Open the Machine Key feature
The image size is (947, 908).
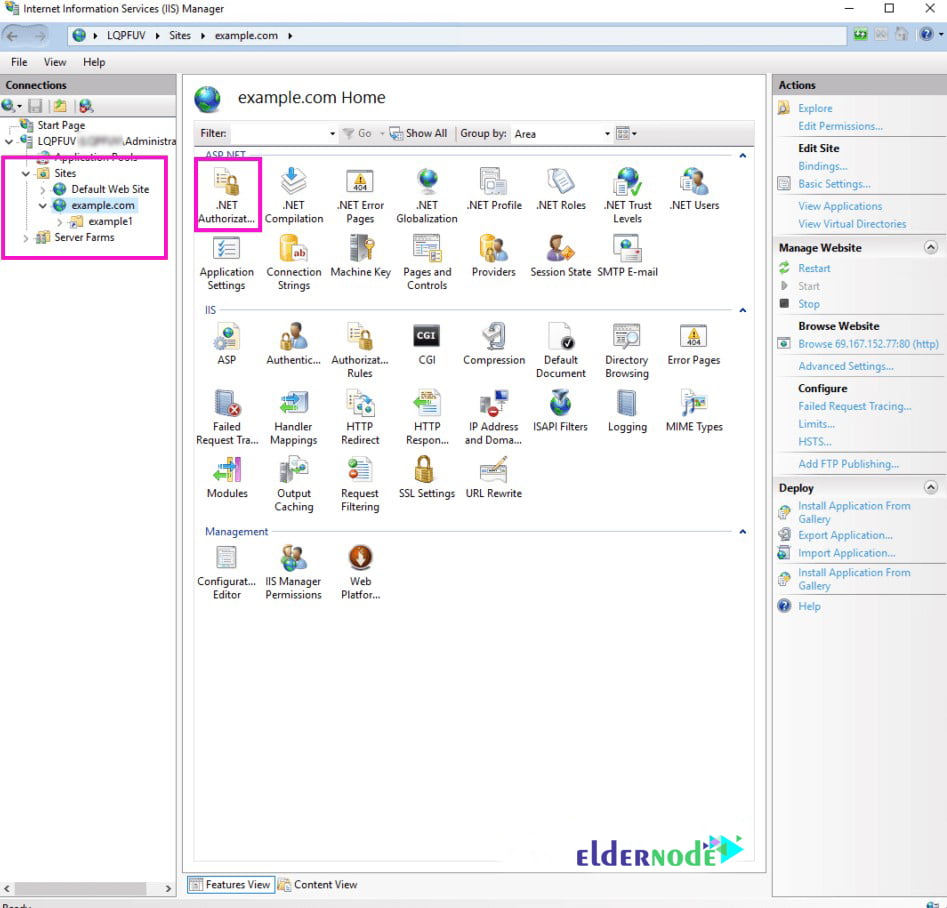pyautogui.click(x=361, y=256)
